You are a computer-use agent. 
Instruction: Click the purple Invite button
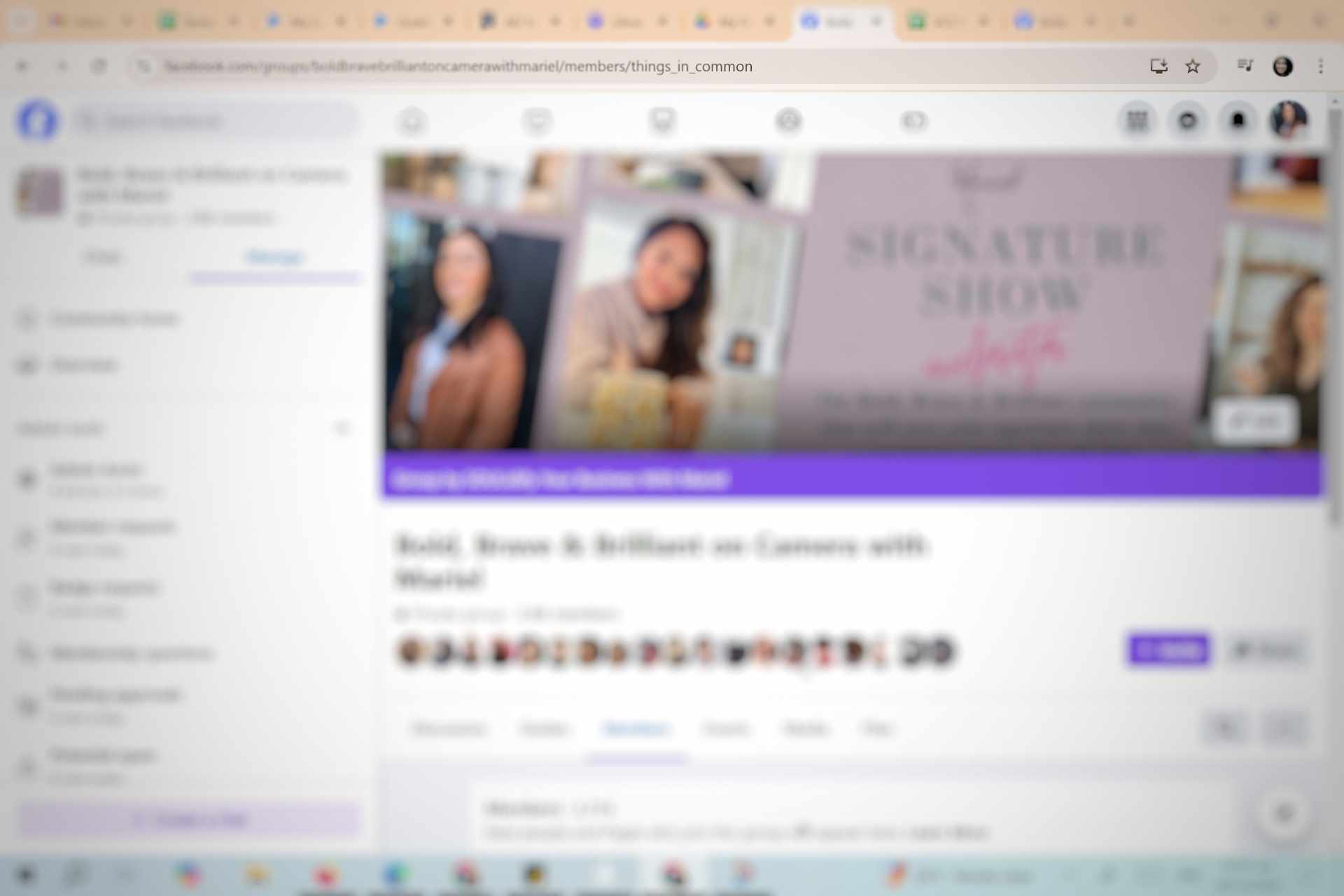[x=1169, y=650]
